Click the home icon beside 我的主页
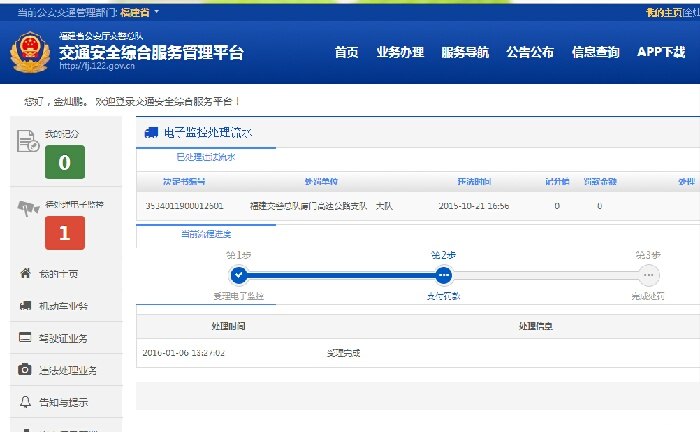This screenshot has height=432, width=700. (x=25, y=273)
